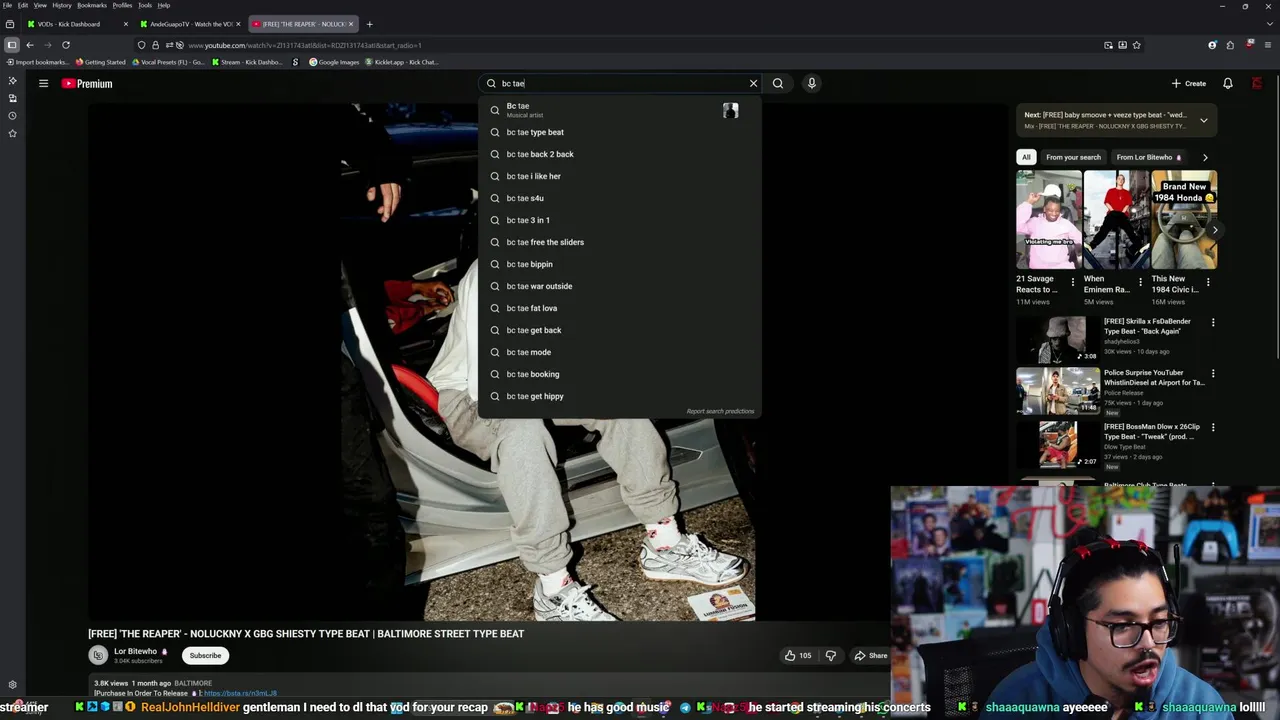1280x720 pixels.
Task: Show next shorts with shelf arrow
Action: 1215,230
